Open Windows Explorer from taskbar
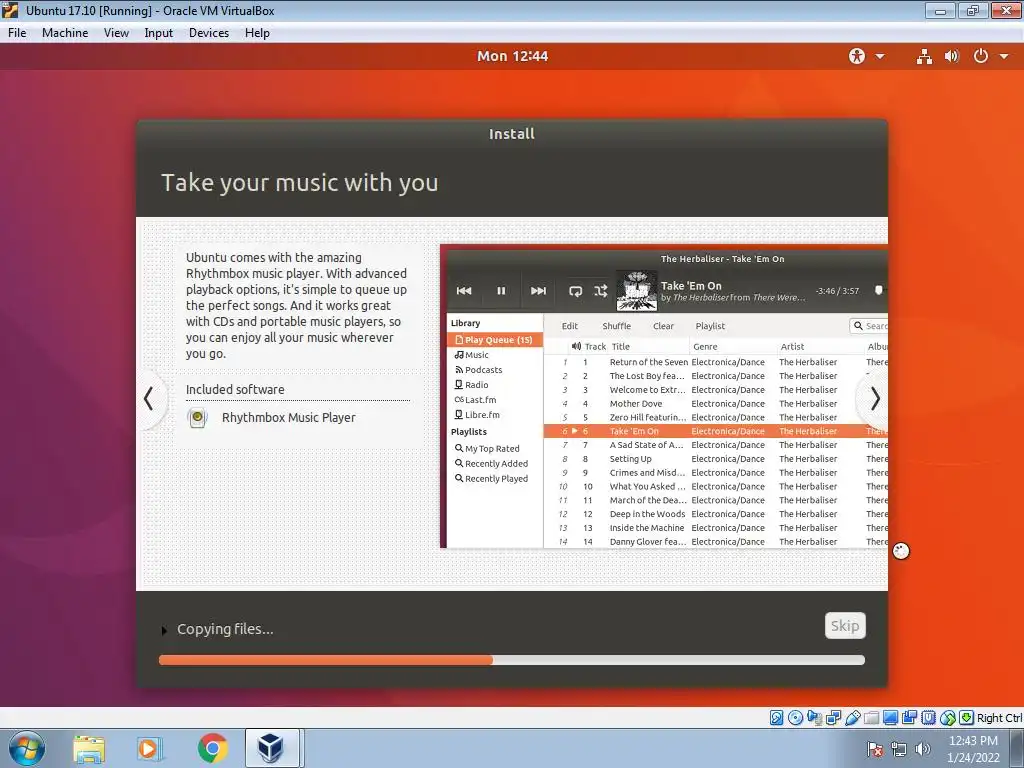Viewport: 1024px width, 768px height. click(x=89, y=749)
